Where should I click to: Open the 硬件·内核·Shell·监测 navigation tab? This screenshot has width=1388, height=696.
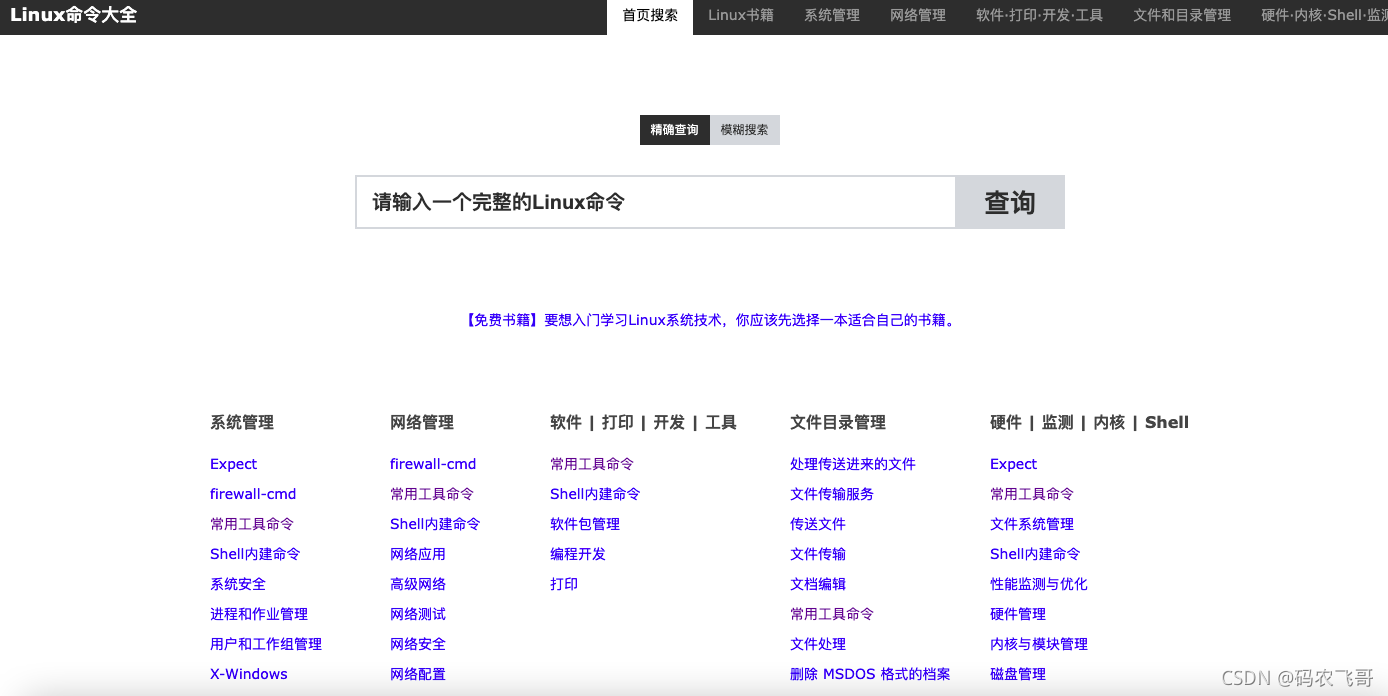point(1324,16)
